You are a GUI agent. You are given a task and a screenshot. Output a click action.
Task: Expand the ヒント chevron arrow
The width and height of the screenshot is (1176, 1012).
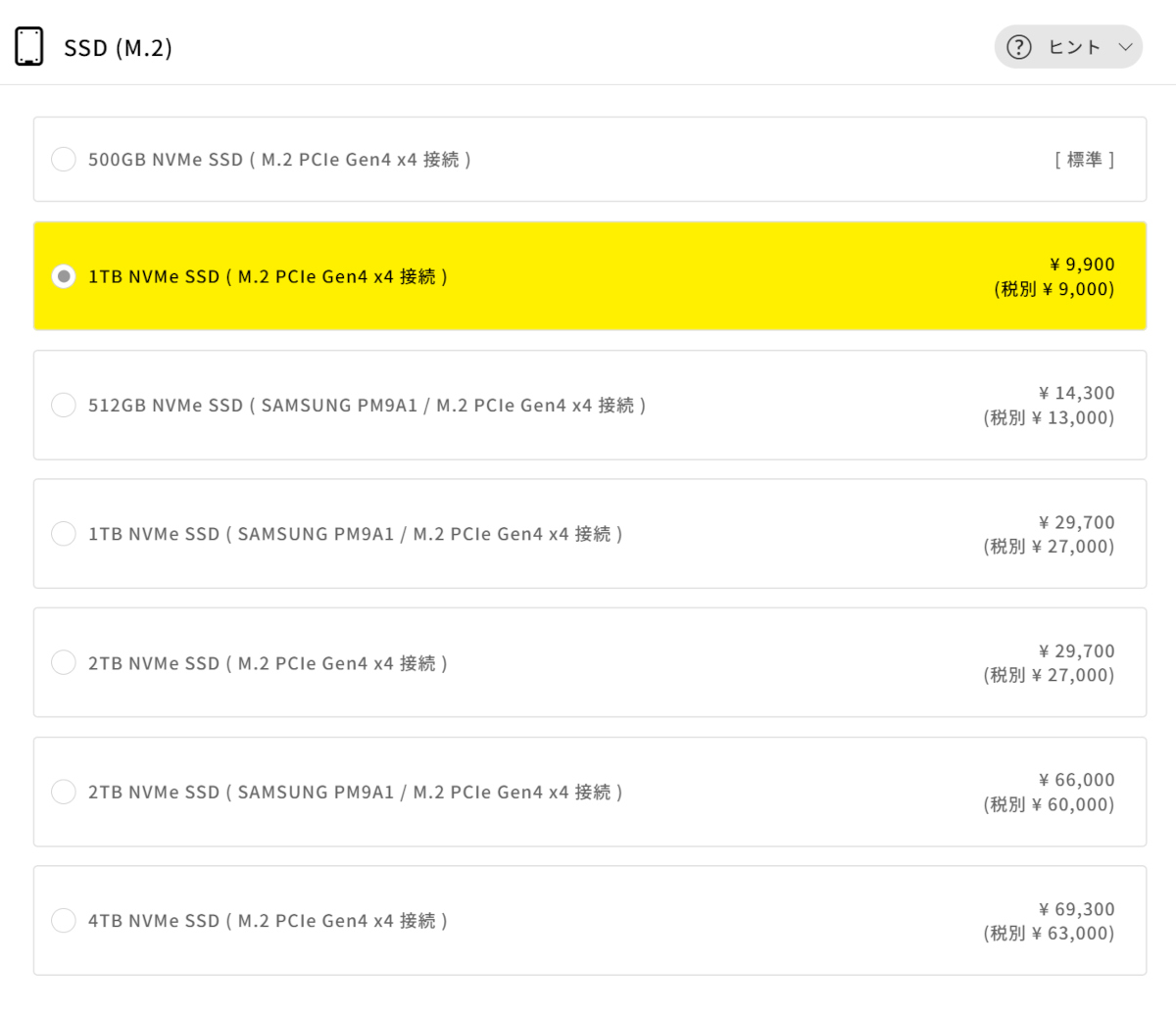click(x=1125, y=47)
